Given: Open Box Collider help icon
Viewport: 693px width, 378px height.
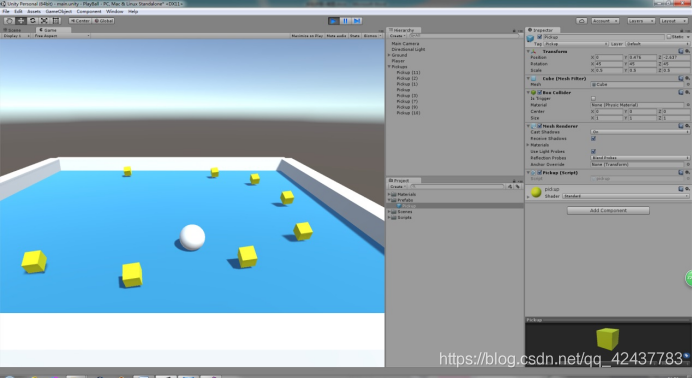Looking at the screenshot, I should click(681, 93).
